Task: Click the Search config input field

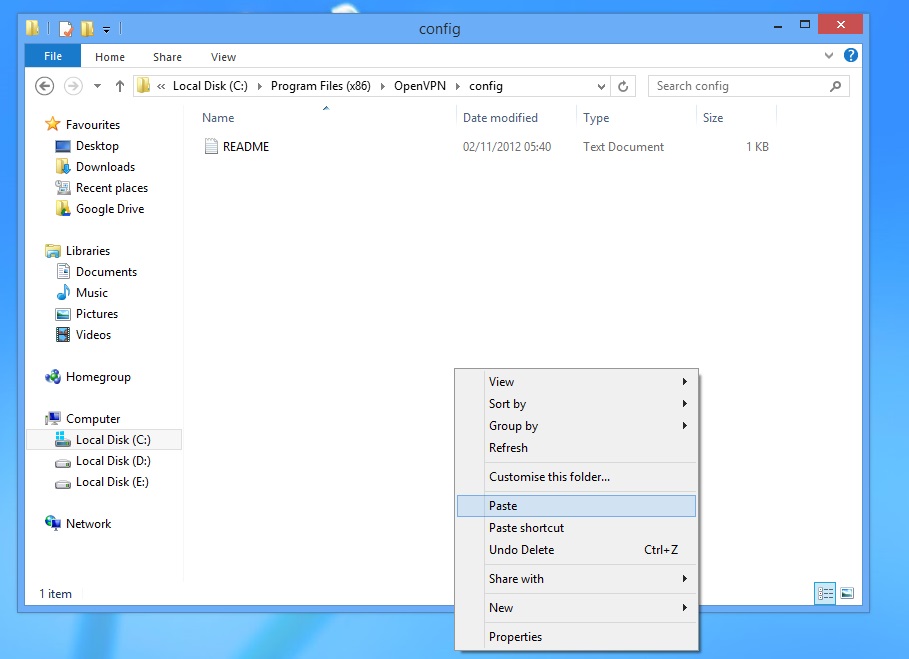Action: 748,86
